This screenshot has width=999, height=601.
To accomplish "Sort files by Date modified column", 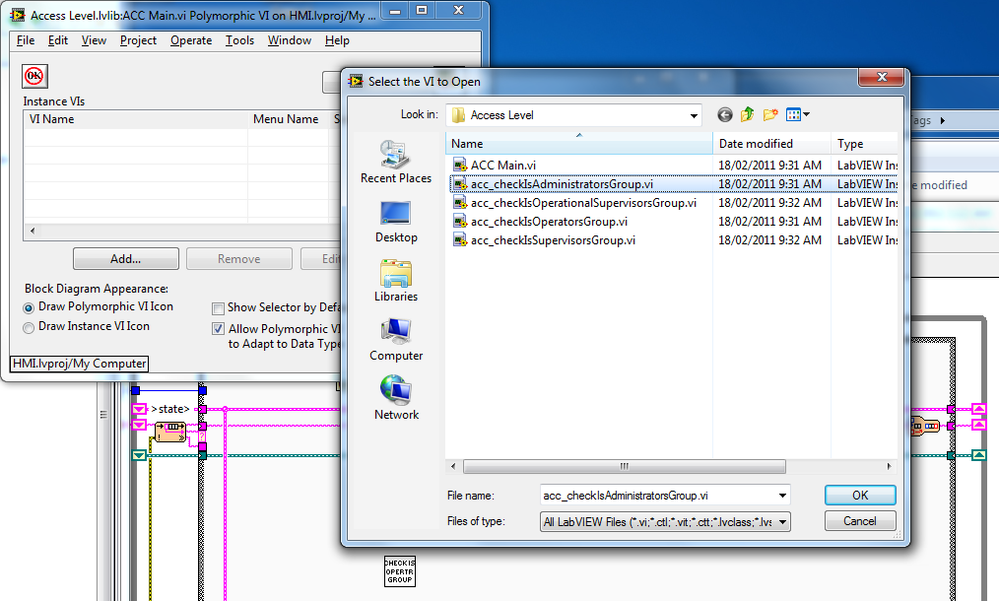I will 772,144.
